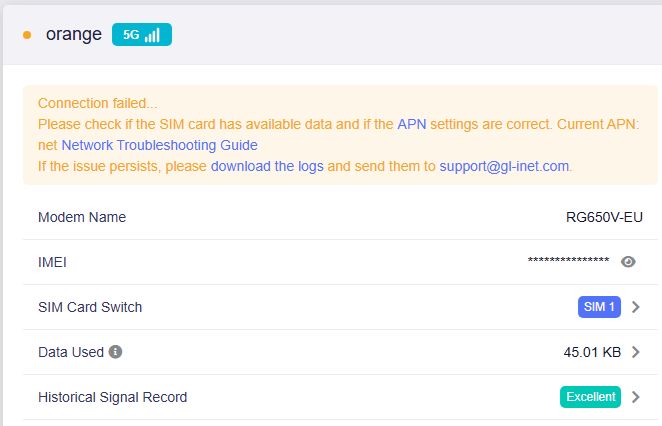Click the RG650V-EU modem name value
662x426 pixels.
click(604, 217)
